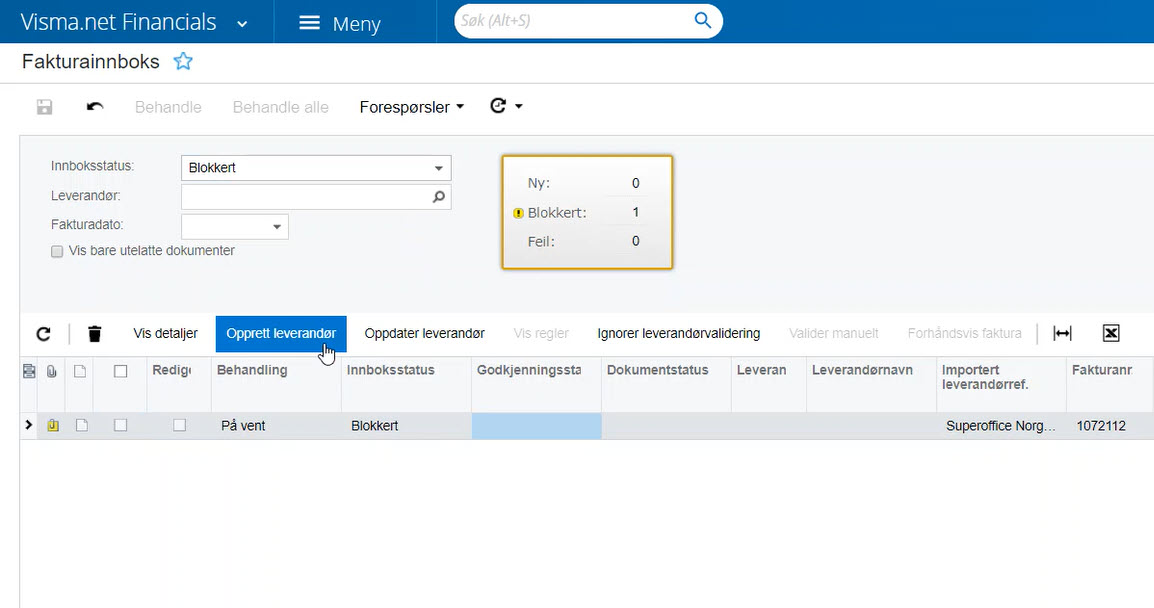Select the Superoffice row with its checkbox
This screenshot has width=1154, height=608.
pyautogui.click(x=121, y=425)
